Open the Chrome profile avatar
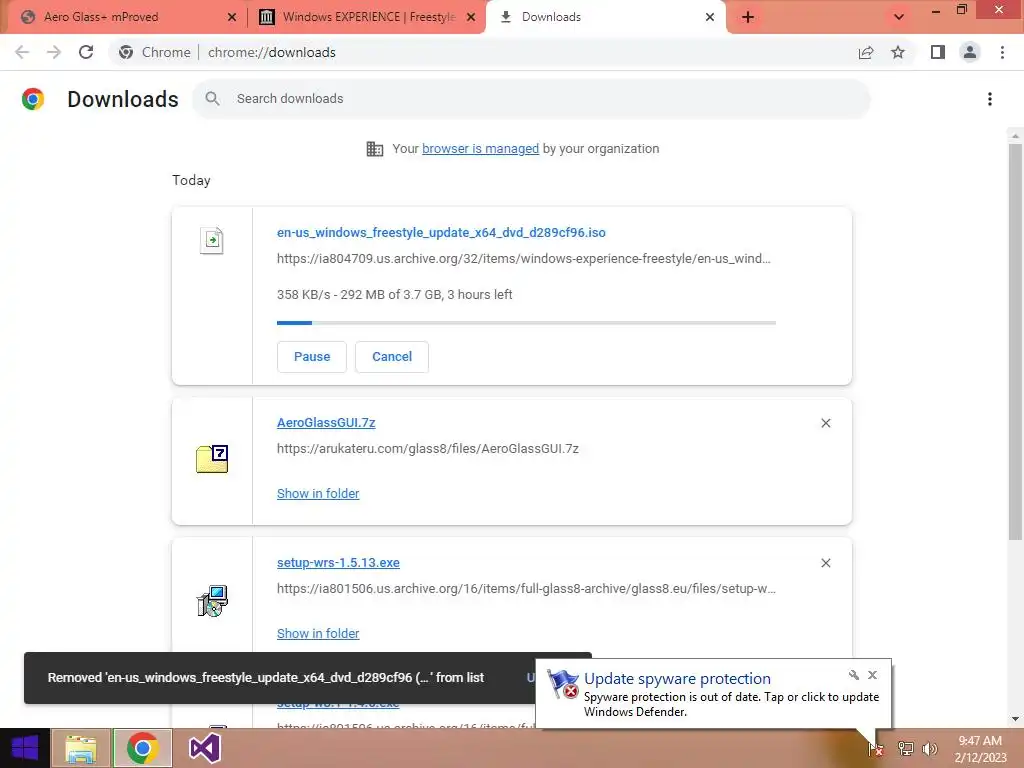Viewport: 1024px width, 768px height. [970, 52]
